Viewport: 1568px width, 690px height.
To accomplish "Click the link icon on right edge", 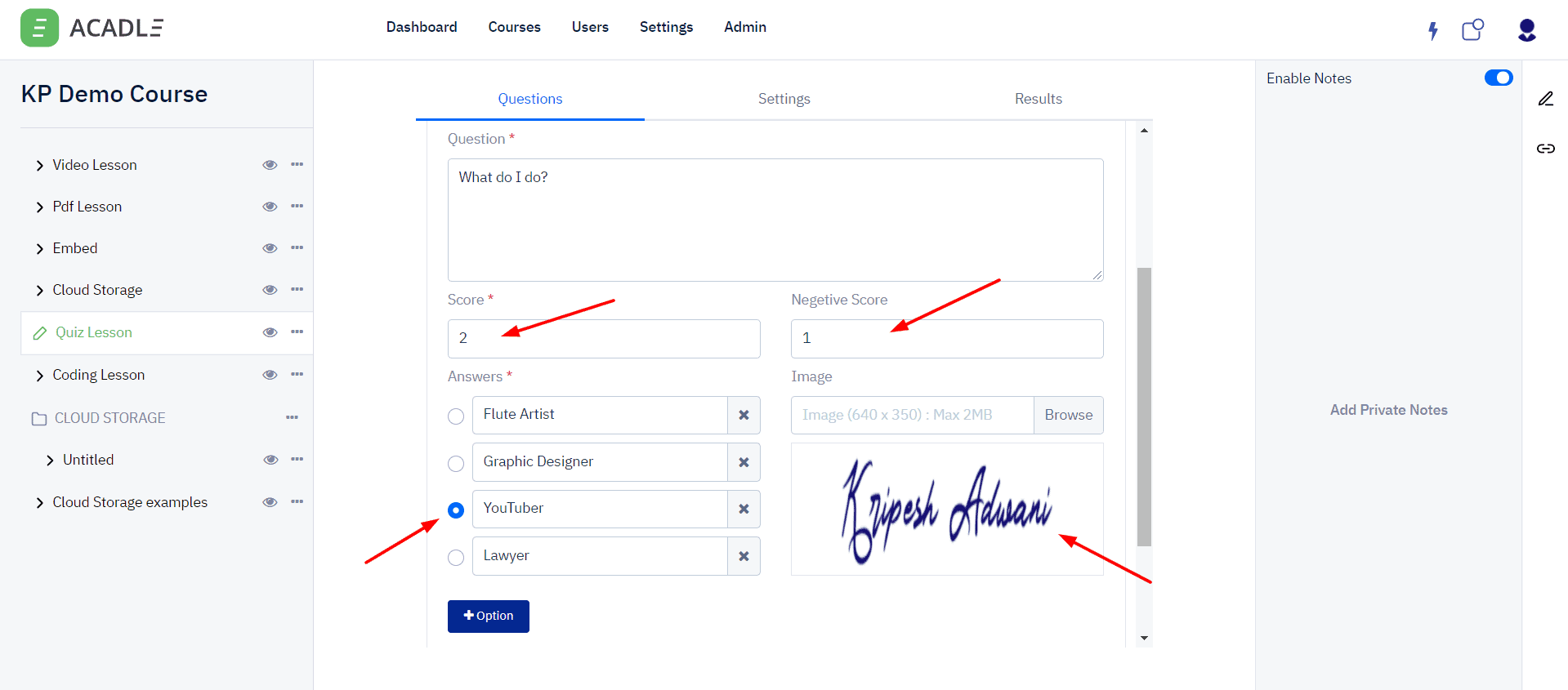I will tap(1545, 149).
